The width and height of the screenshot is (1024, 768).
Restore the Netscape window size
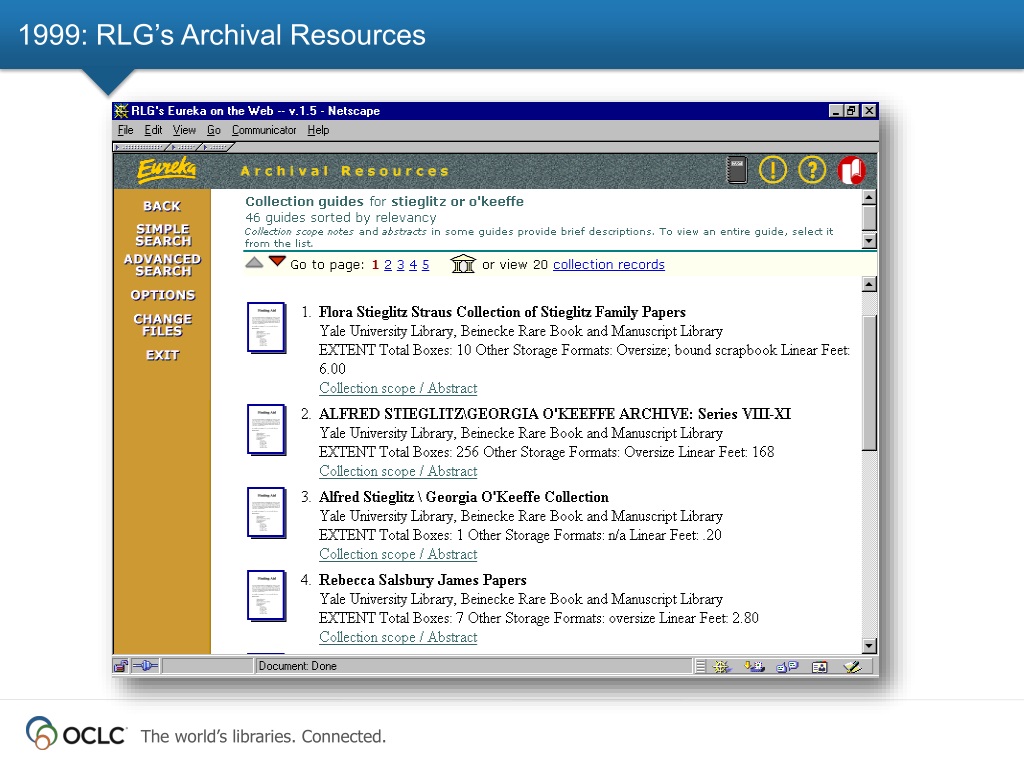pos(851,111)
